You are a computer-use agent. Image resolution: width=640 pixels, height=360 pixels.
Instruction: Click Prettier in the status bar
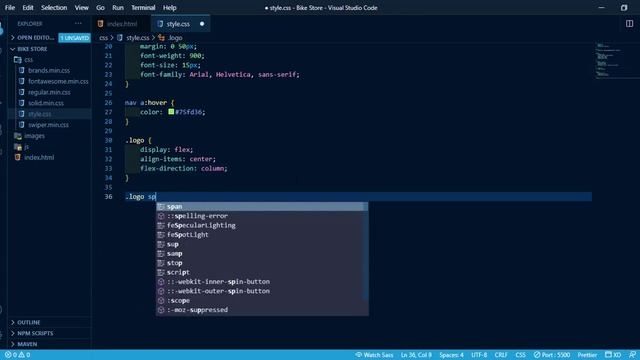pyautogui.click(x=587, y=355)
